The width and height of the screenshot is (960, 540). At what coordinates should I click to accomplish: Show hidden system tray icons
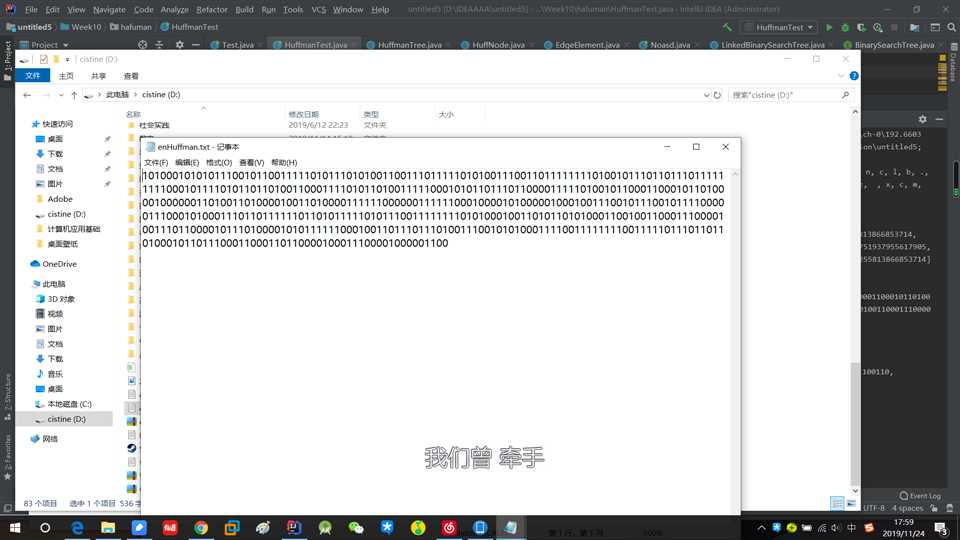762,528
